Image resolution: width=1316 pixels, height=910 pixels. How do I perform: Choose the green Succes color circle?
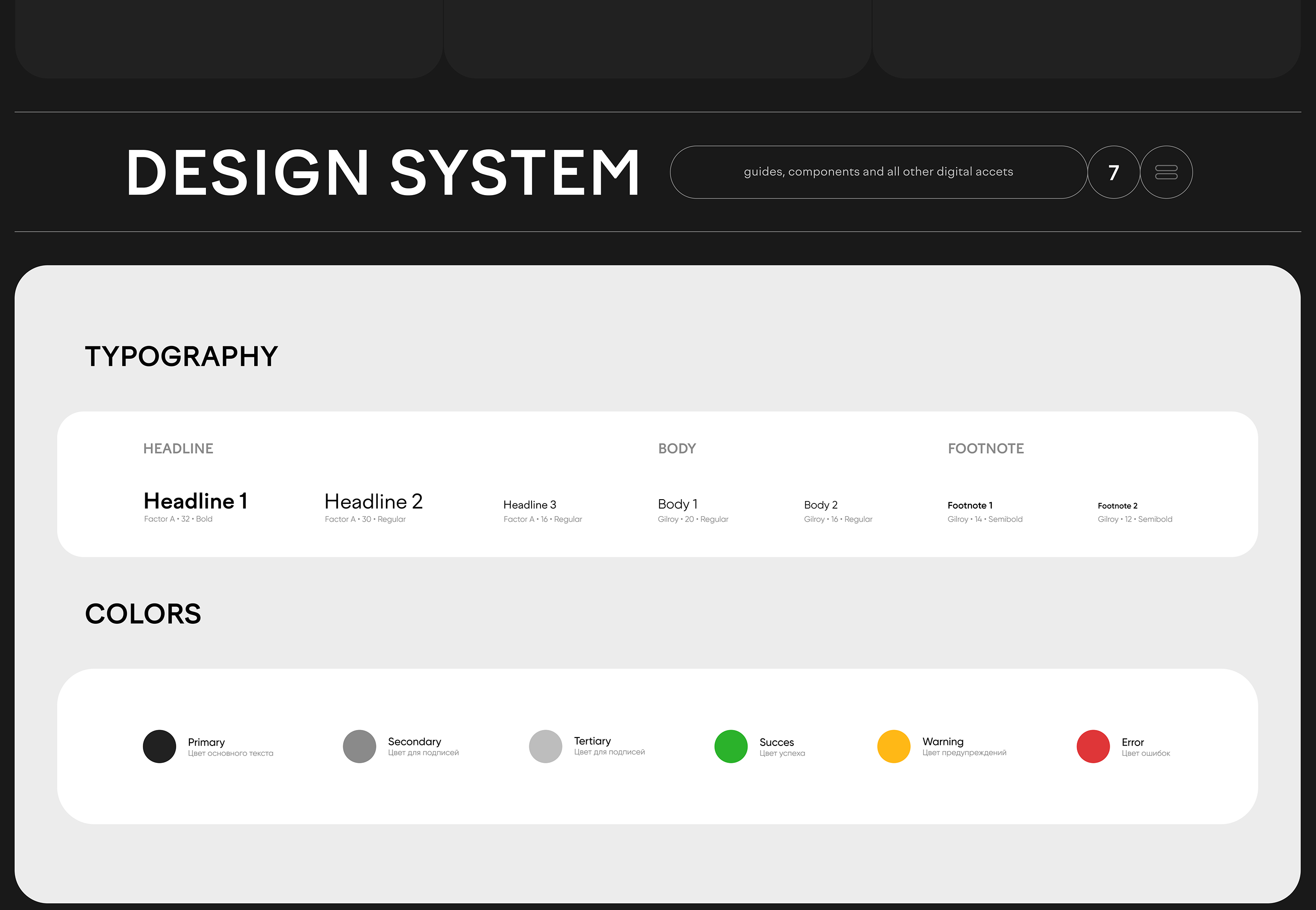pos(731,746)
